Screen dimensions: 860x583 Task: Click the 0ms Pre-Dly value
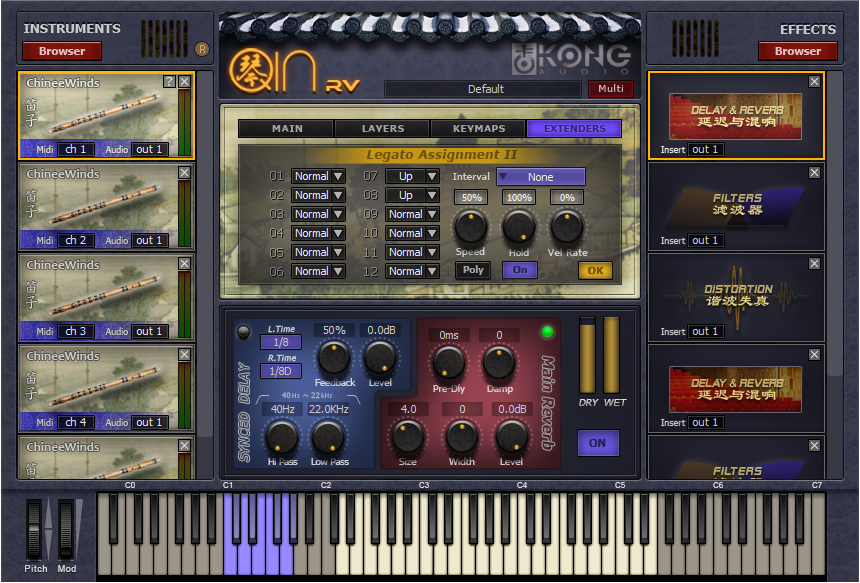tap(449, 335)
